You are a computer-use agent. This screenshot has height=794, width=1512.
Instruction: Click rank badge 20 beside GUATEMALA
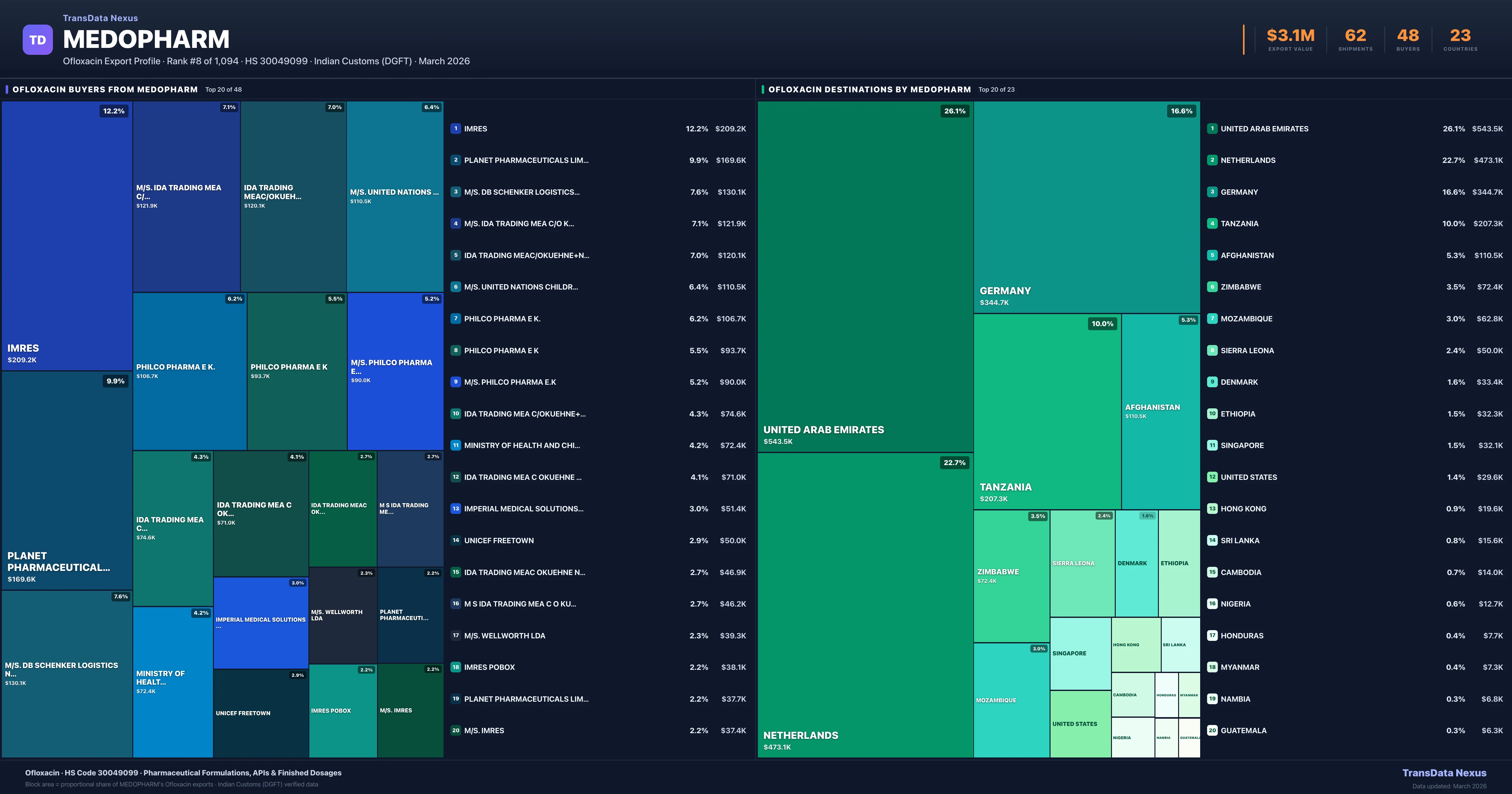(x=1212, y=731)
